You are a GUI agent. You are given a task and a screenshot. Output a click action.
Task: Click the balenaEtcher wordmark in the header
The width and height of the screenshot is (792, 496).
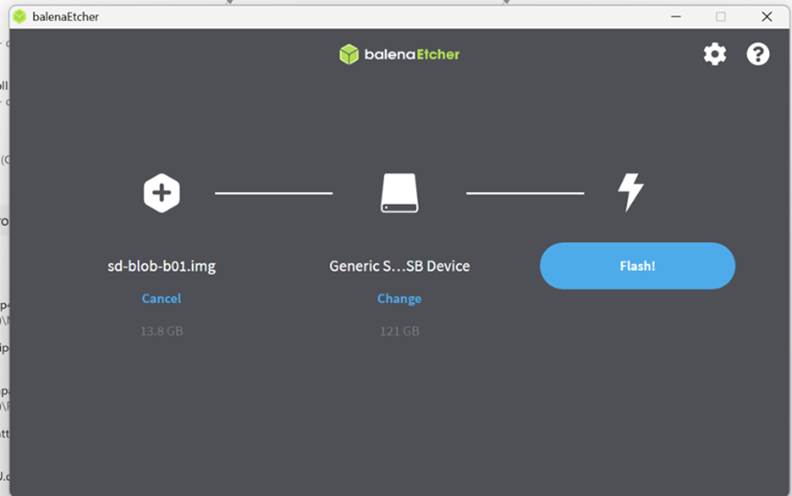point(411,54)
